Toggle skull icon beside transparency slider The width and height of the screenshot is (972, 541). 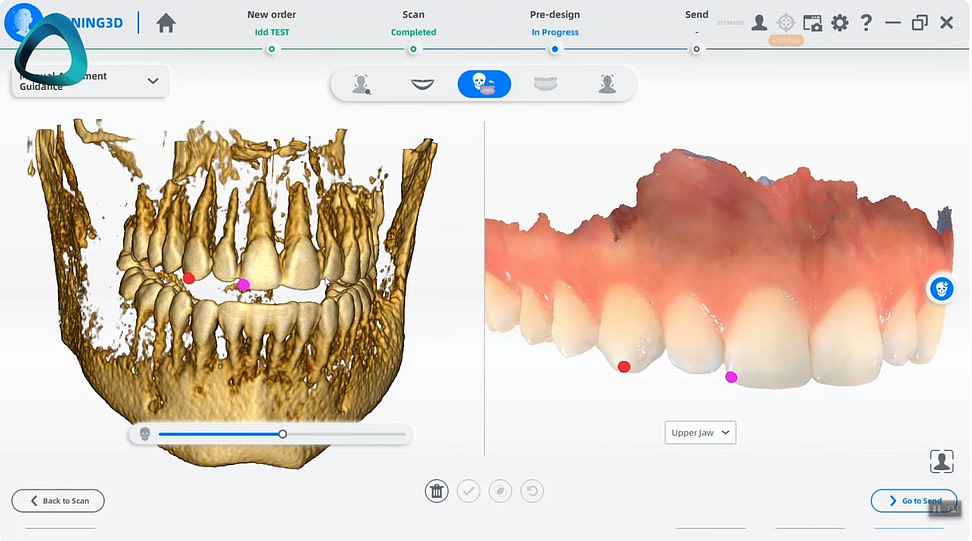coord(144,434)
